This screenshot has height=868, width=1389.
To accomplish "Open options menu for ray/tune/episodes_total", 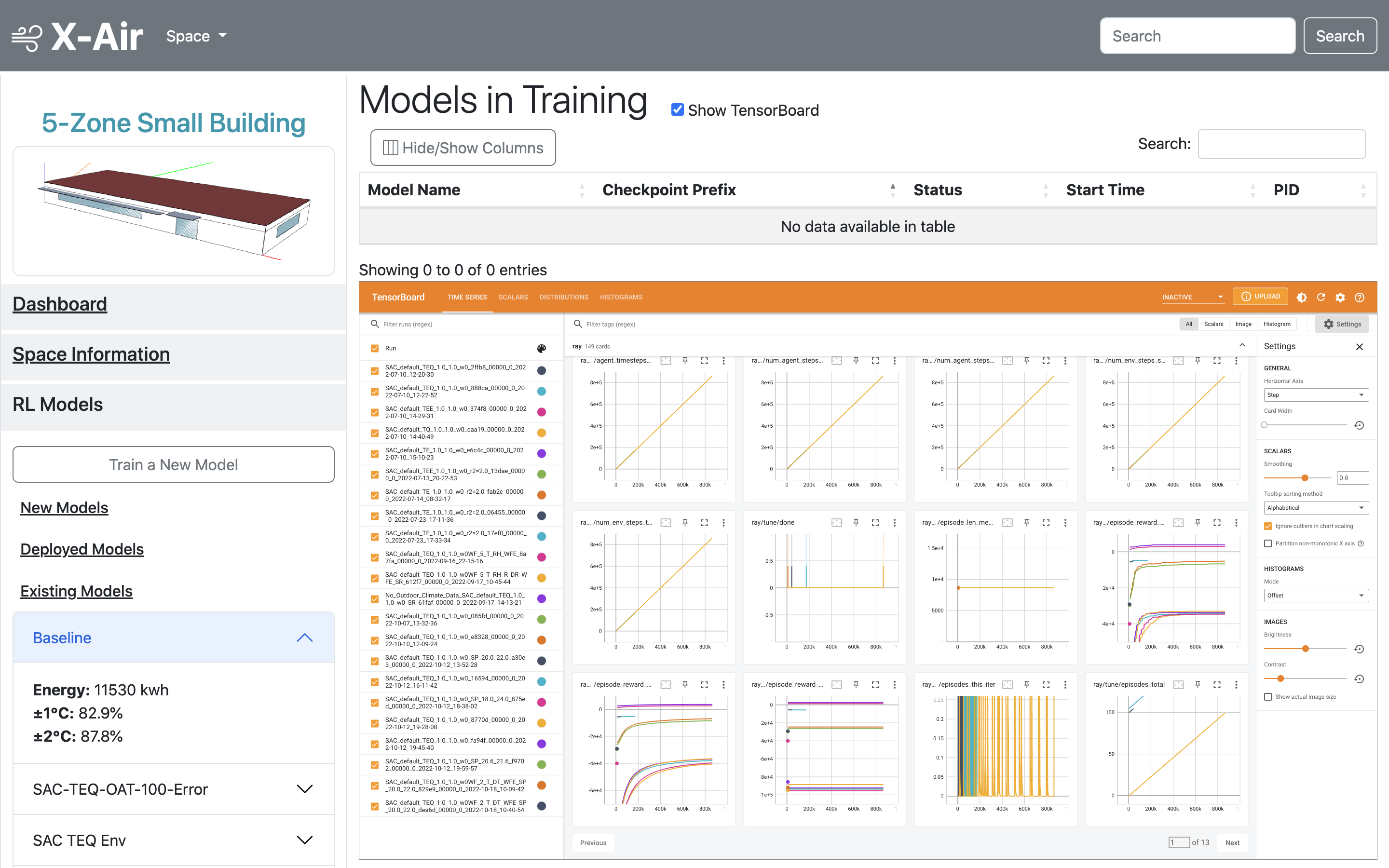I will point(1236,684).
